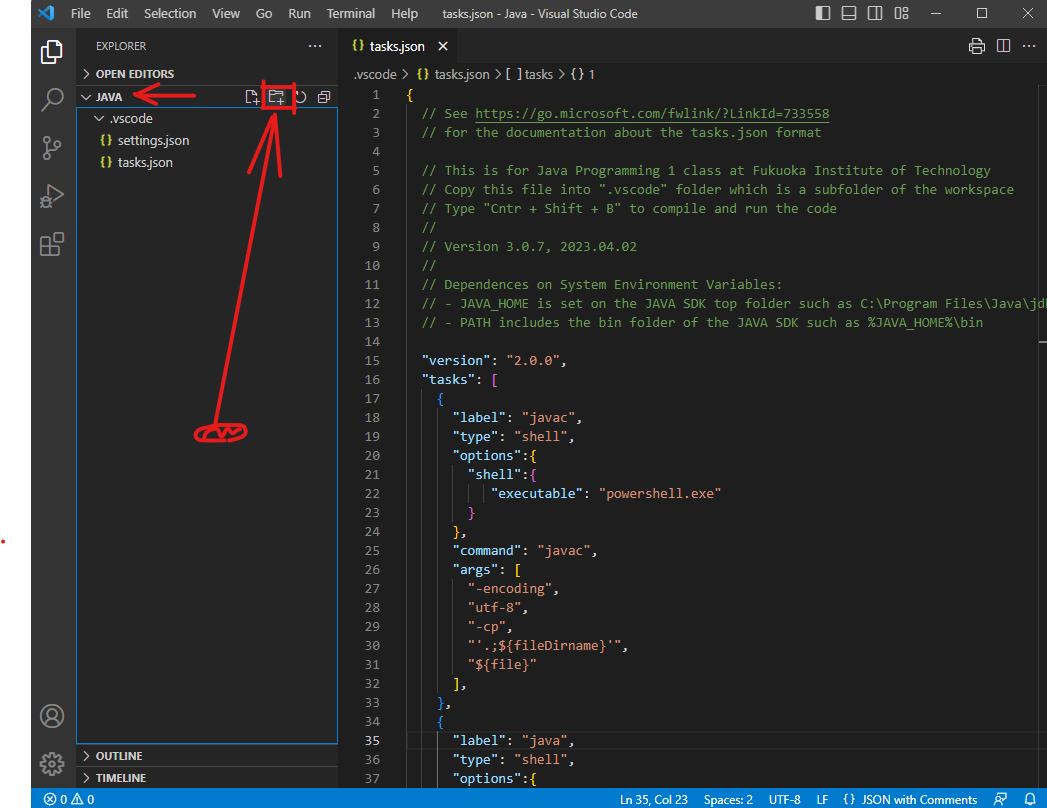Toggle the panel layout button in title bar
Viewport: 1047px width, 808px height.
coord(849,14)
